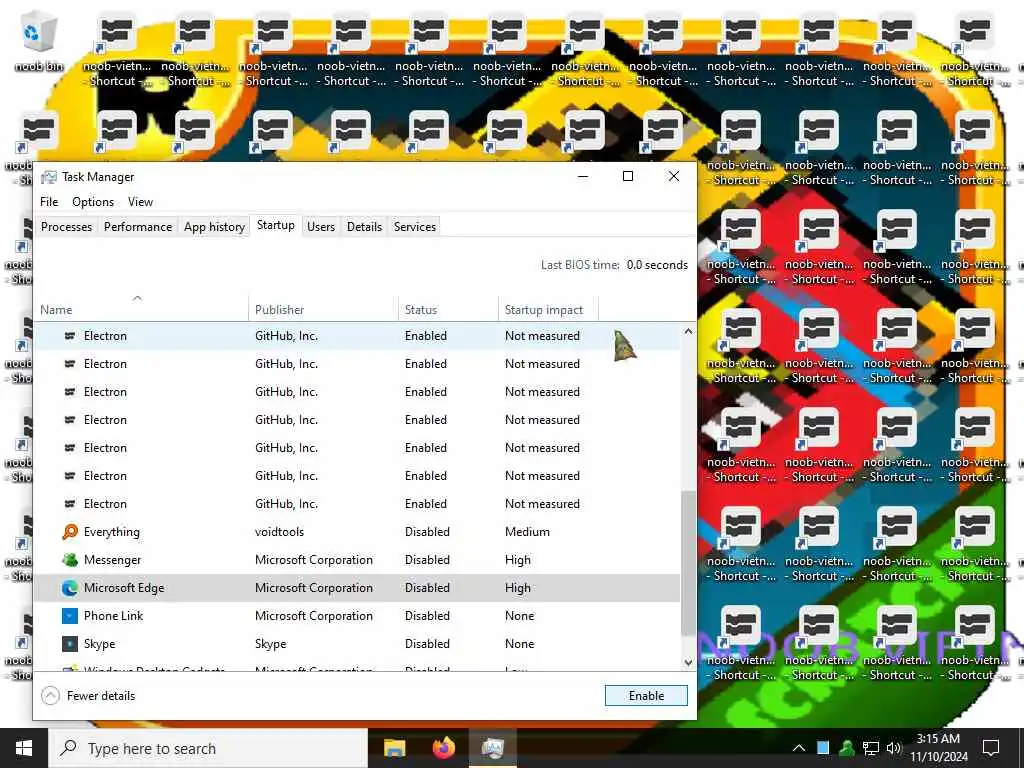Screen dimensions: 1024x768
Task: Click the startup list scroll down arrow
Action: point(688,662)
